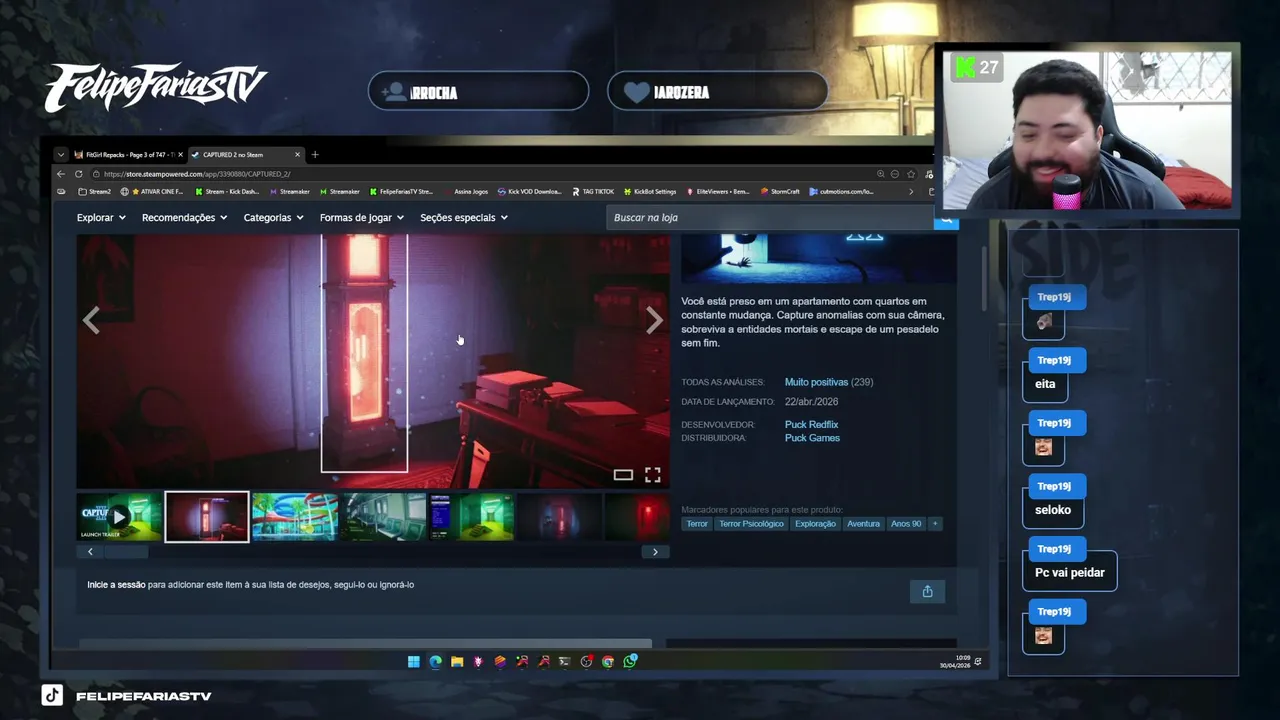The width and height of the screenshot is (1280, 720).
Task: Go back using the browser back arrow
Action: [61, 174]
